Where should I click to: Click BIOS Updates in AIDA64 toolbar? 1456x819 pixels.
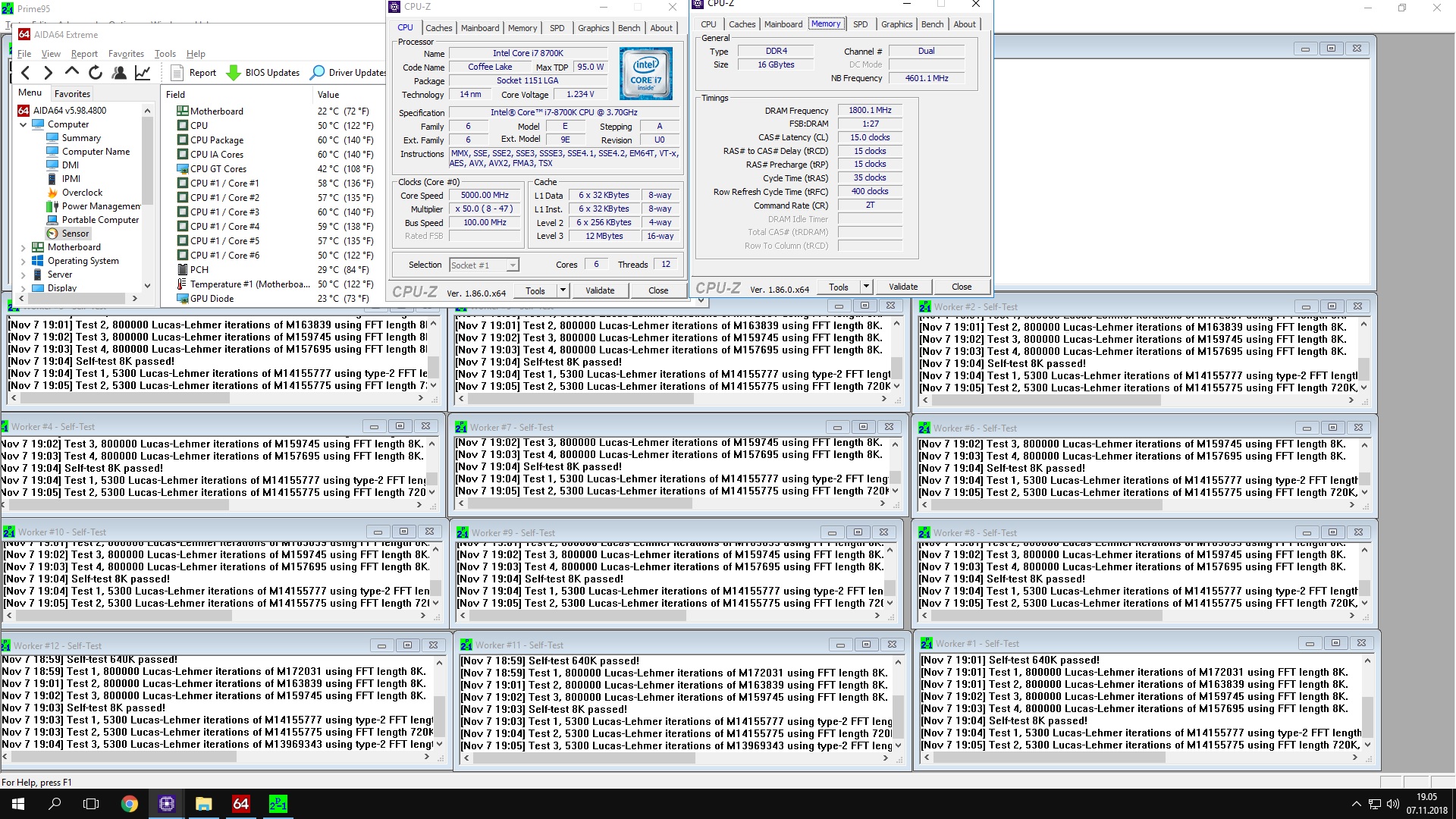click(263, 73)
